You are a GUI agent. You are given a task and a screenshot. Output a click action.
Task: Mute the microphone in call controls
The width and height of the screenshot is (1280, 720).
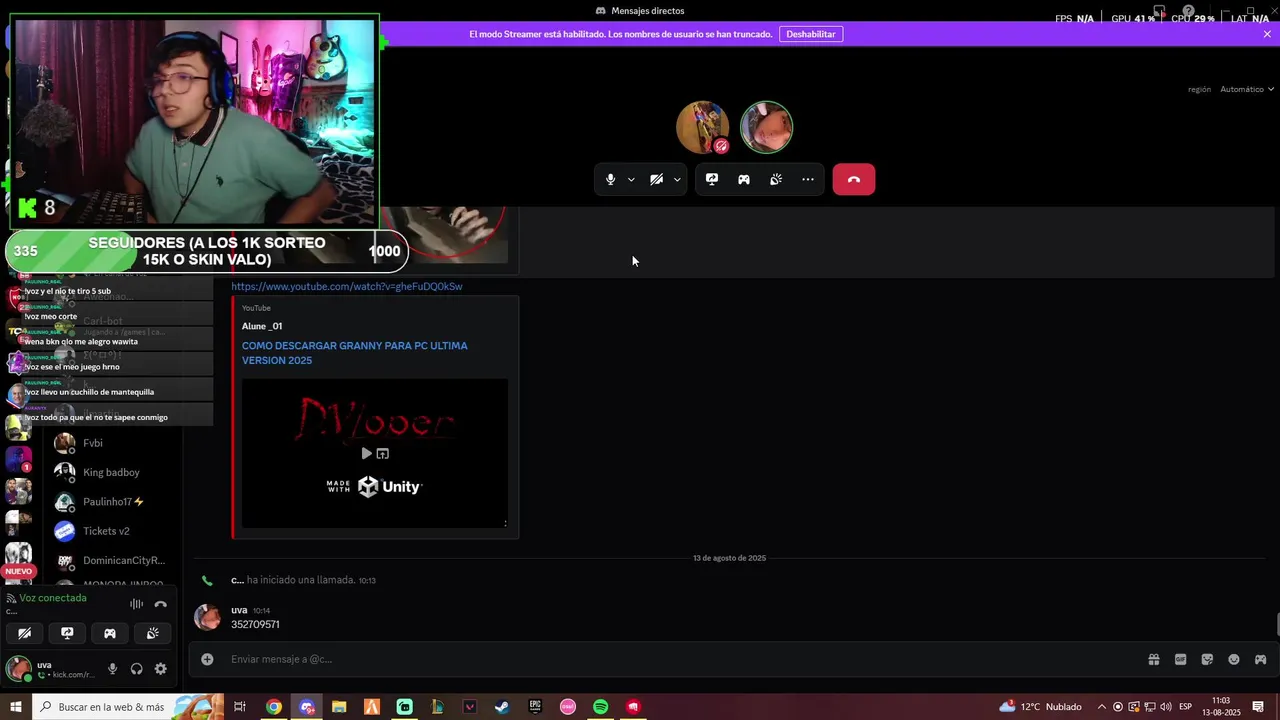(x=610, y=180)
